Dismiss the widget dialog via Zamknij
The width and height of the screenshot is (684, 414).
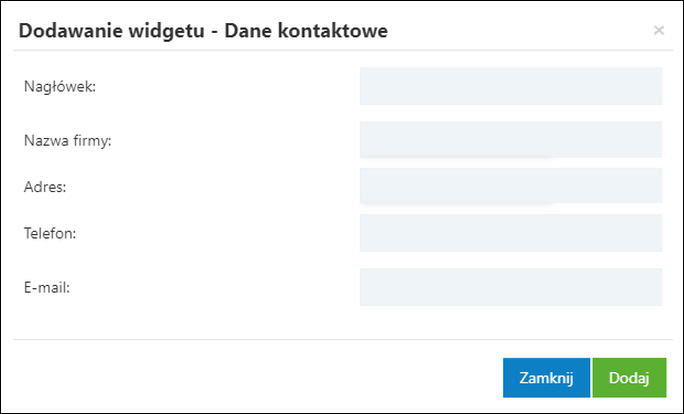coord(546,378)
